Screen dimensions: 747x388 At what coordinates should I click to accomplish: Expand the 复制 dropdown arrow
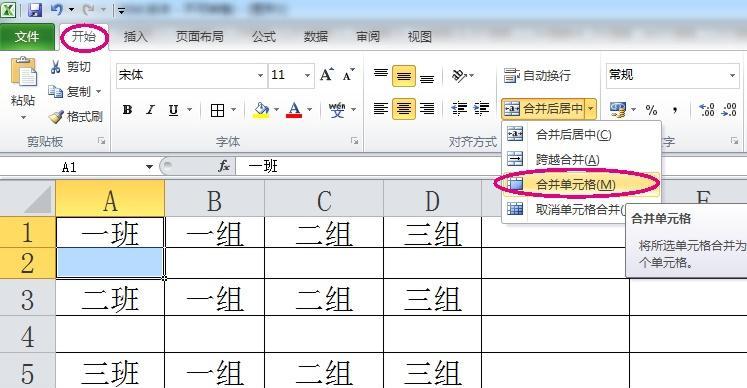(99, 92)
